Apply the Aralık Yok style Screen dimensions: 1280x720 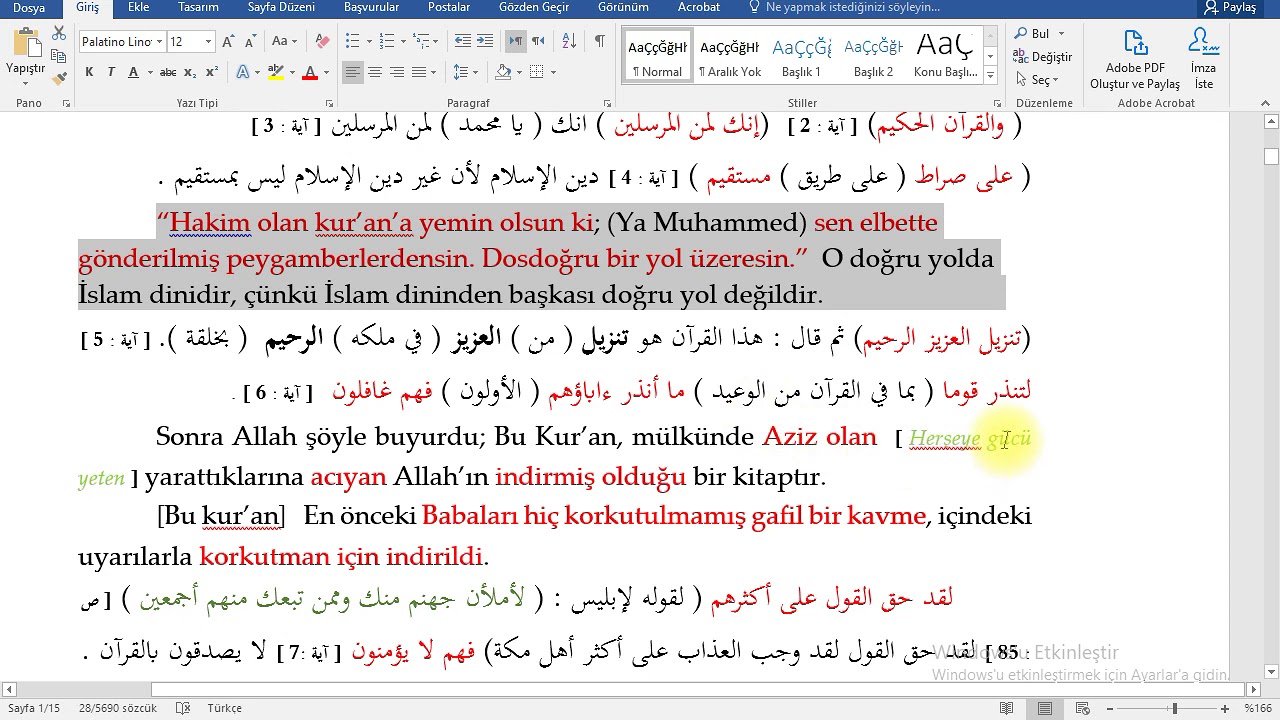point(730,57)
